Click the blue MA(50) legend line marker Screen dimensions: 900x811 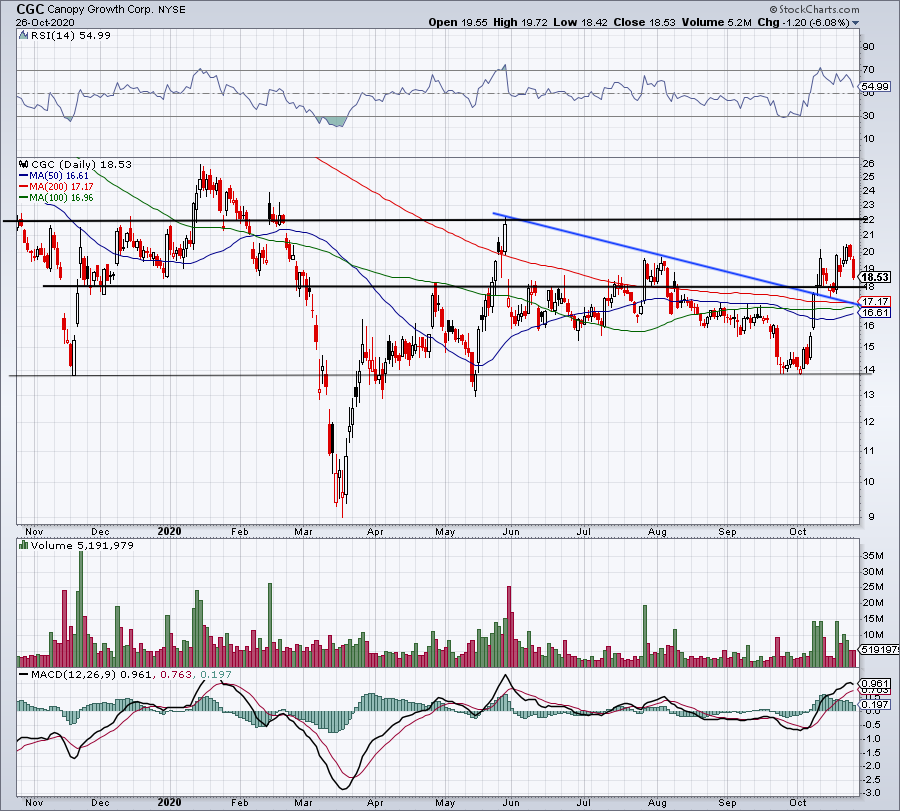24,176
